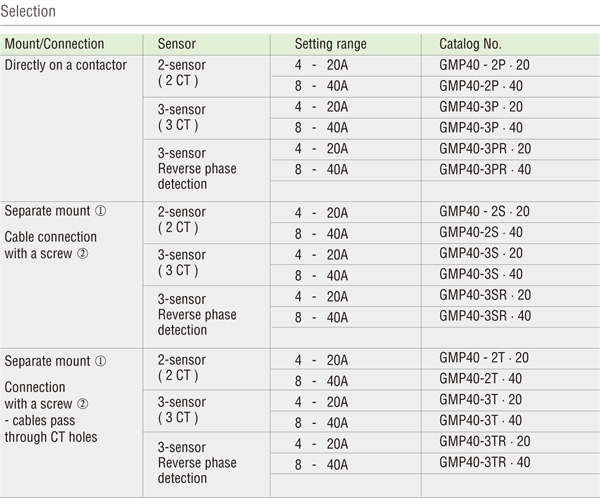Select catalog number GMP40-2S · 40

485,232
